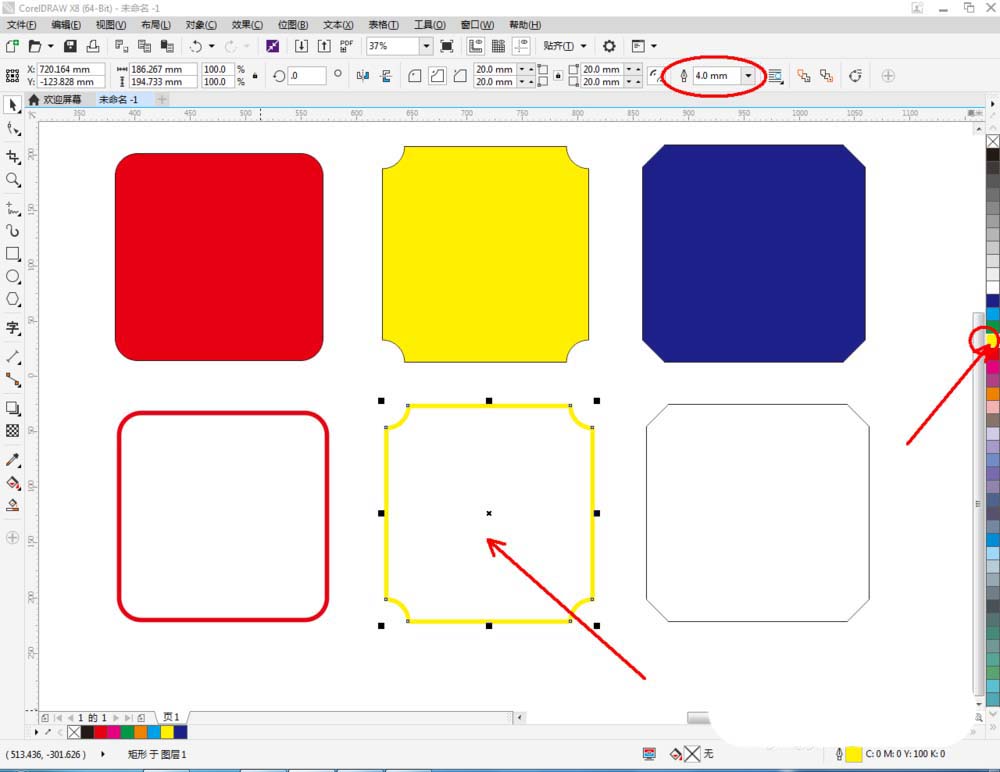Toggle relative corner scaling
1000x772 pixels.
pos(655,76)
